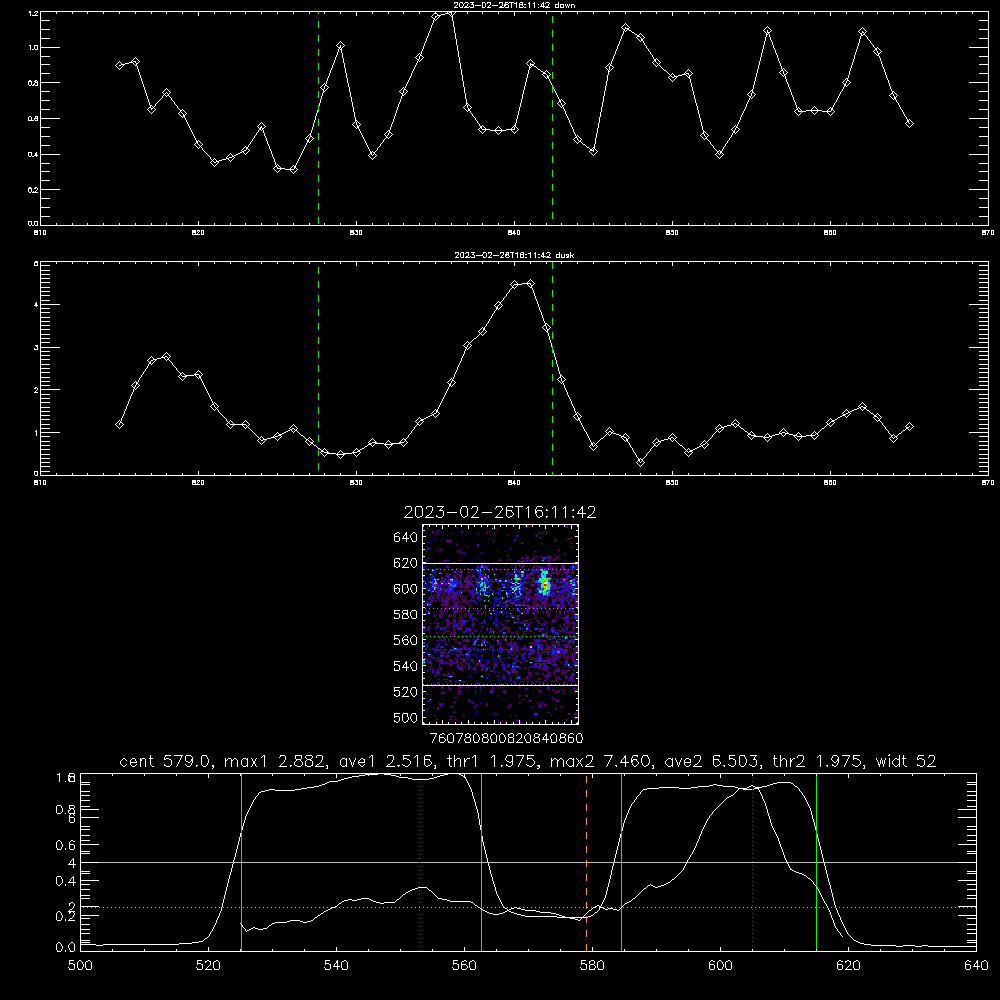Click the green vertical line near 585 in bottom plot
The width and height of the screenshot is (1000, 1000).
pyautogui.click(x=621, y=862)
